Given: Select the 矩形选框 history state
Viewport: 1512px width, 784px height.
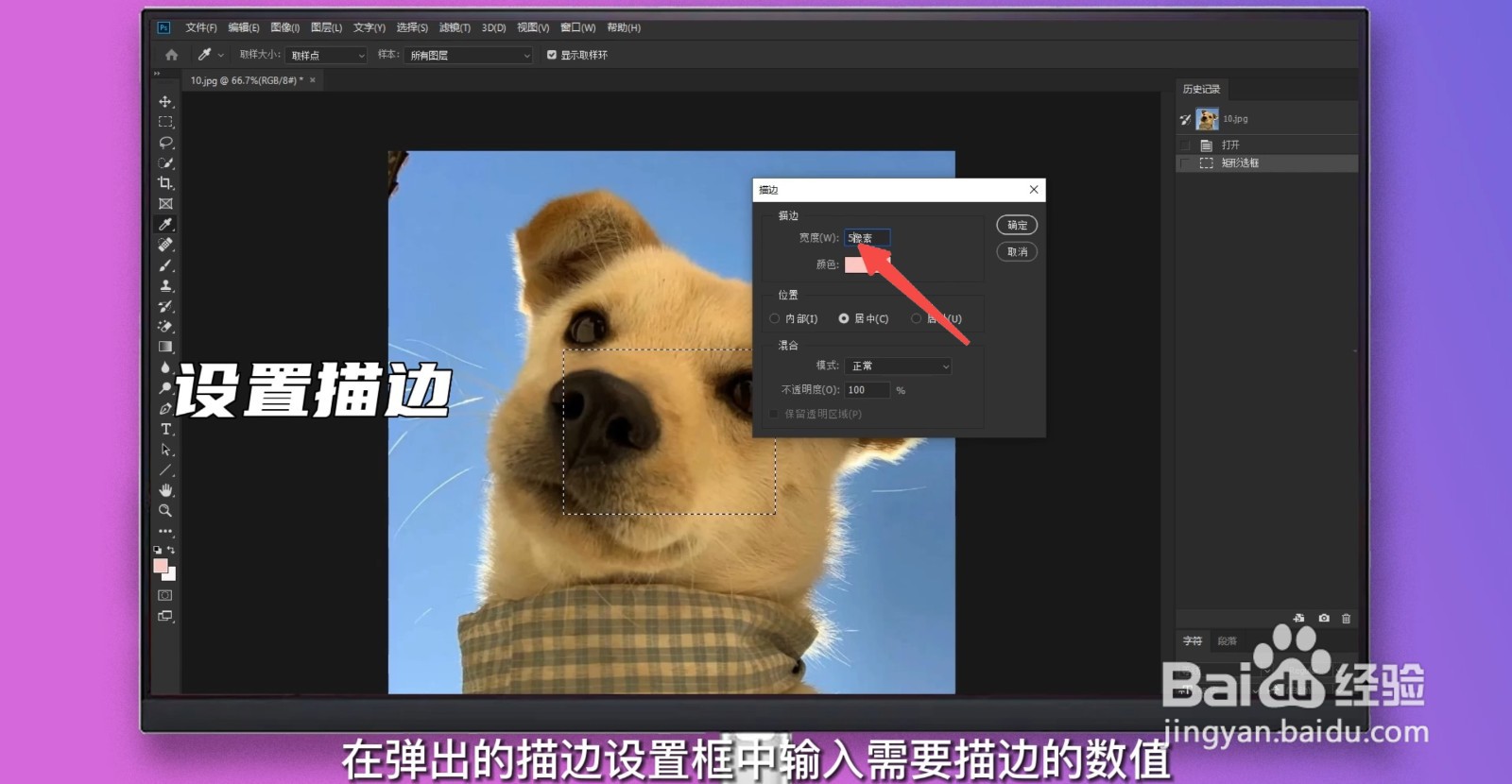Looking at the screenshot, I should (x=1266, y=162).
